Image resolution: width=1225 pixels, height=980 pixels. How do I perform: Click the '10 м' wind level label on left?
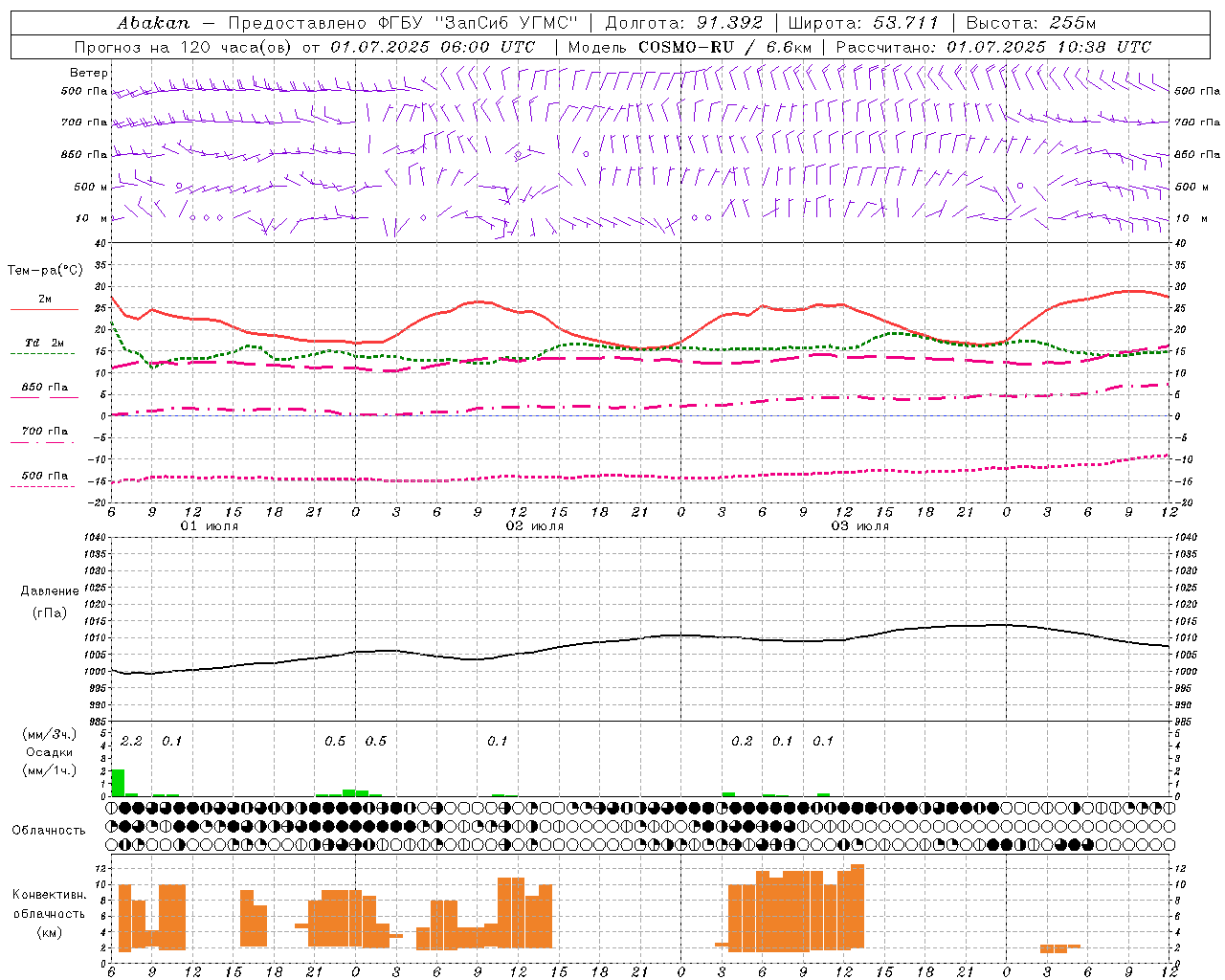(92, 218)
